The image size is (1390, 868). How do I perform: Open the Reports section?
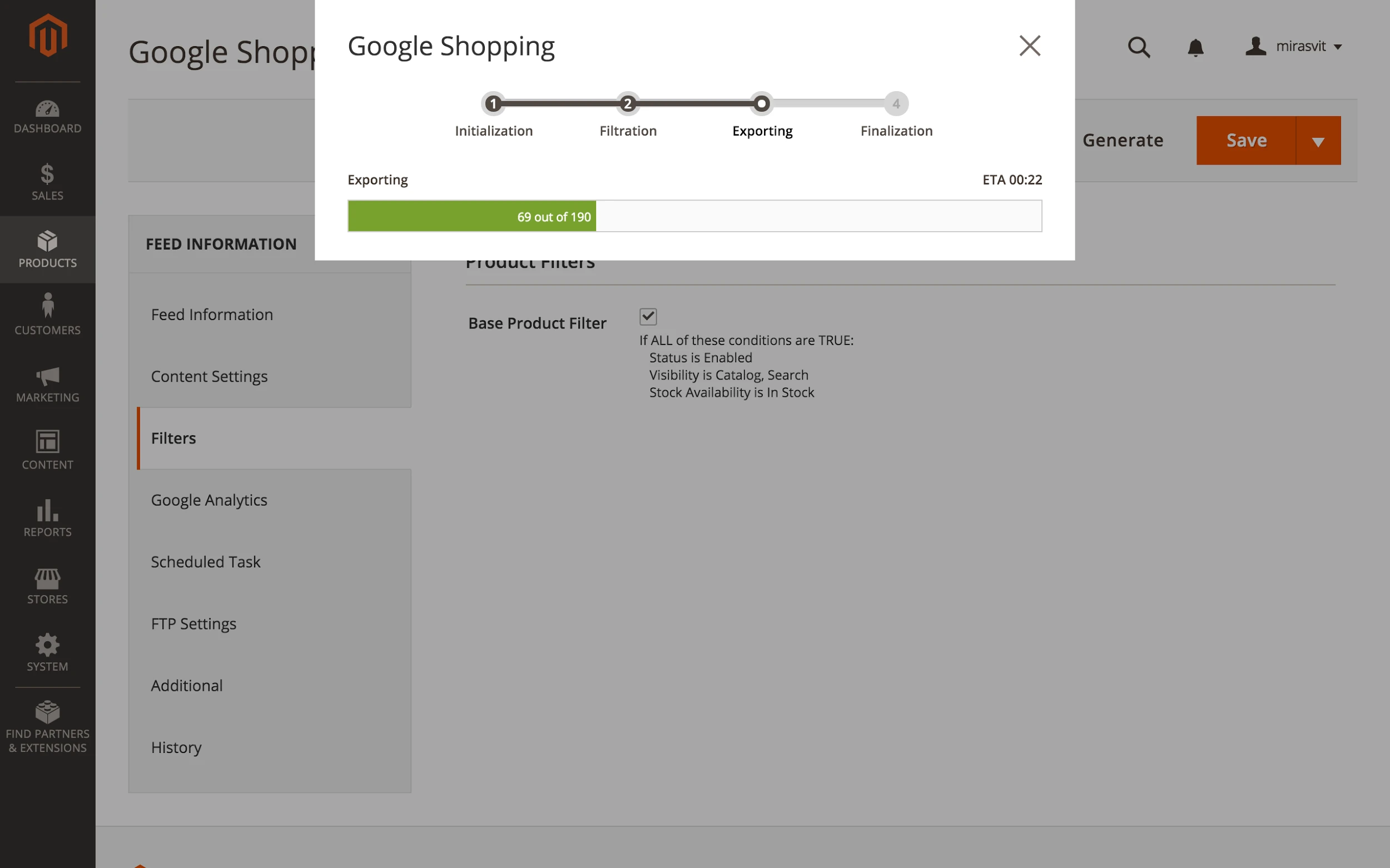click(x=47, y=518)
